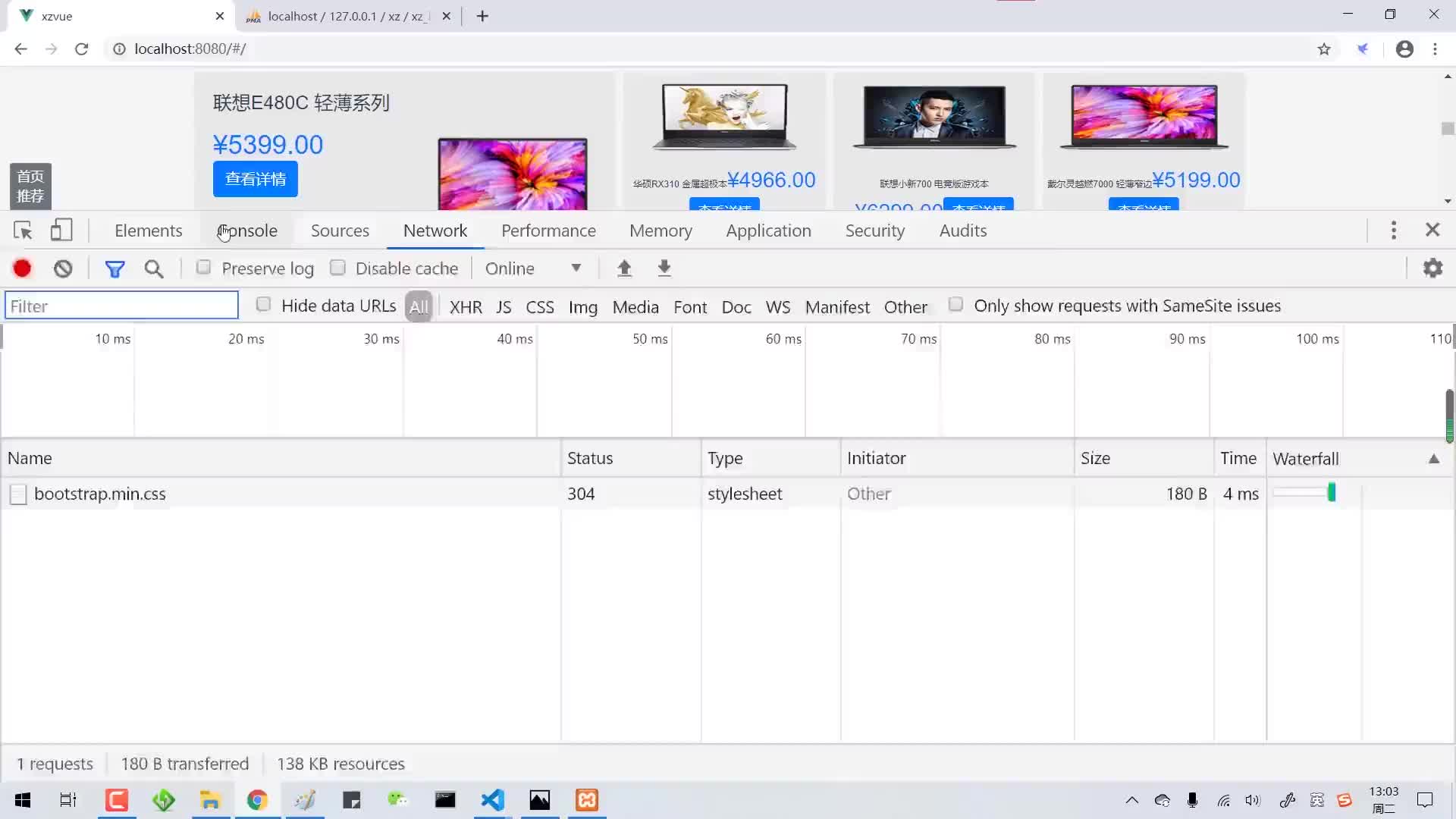1456x819 pixels.
Task: Check Only show requests with SameSite issues
Action: pyautogui.click(x=955, y=304)
